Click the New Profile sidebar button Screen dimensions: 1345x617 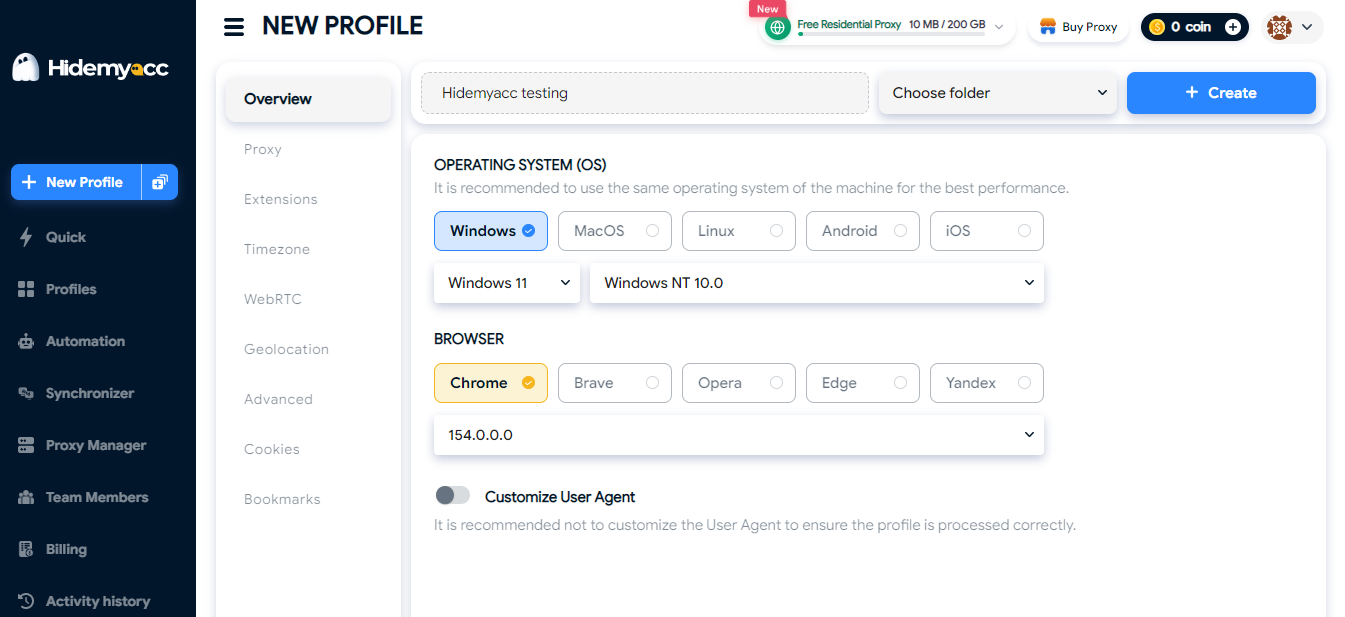click(x=76, y=182)
